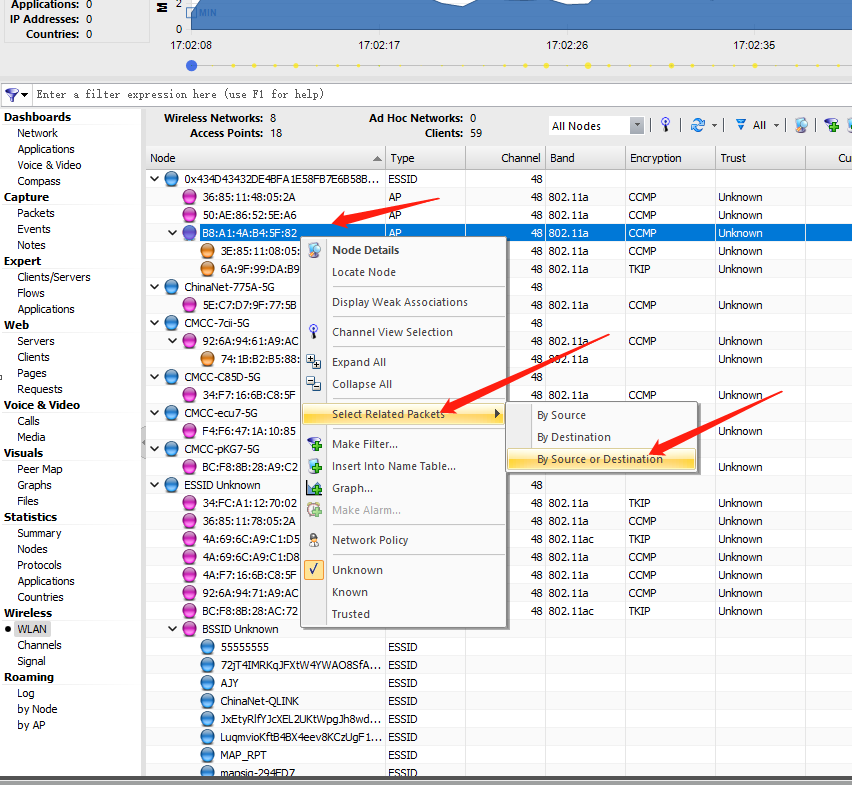852x785 pixels.
Task: Click the 36:85:11:48:05:2A AP node icon
Action: [x=189, y=197]
